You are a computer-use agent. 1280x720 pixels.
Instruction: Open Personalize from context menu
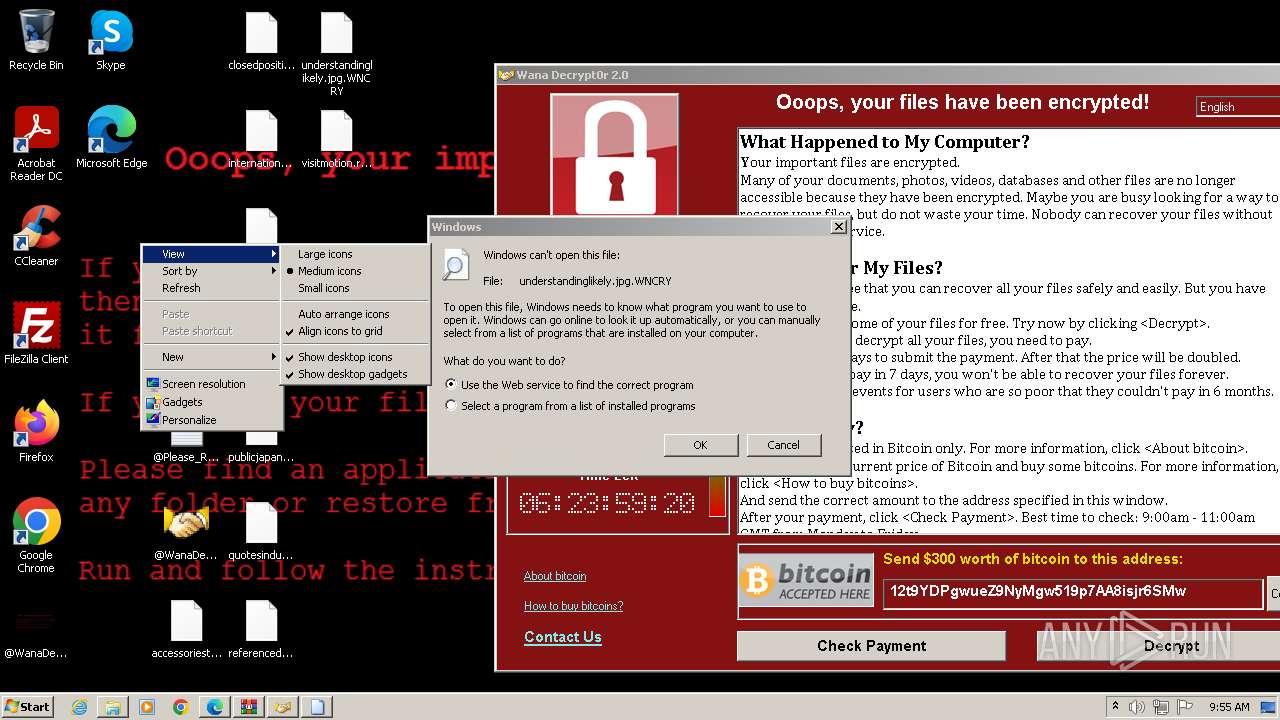tap(211, 420)
